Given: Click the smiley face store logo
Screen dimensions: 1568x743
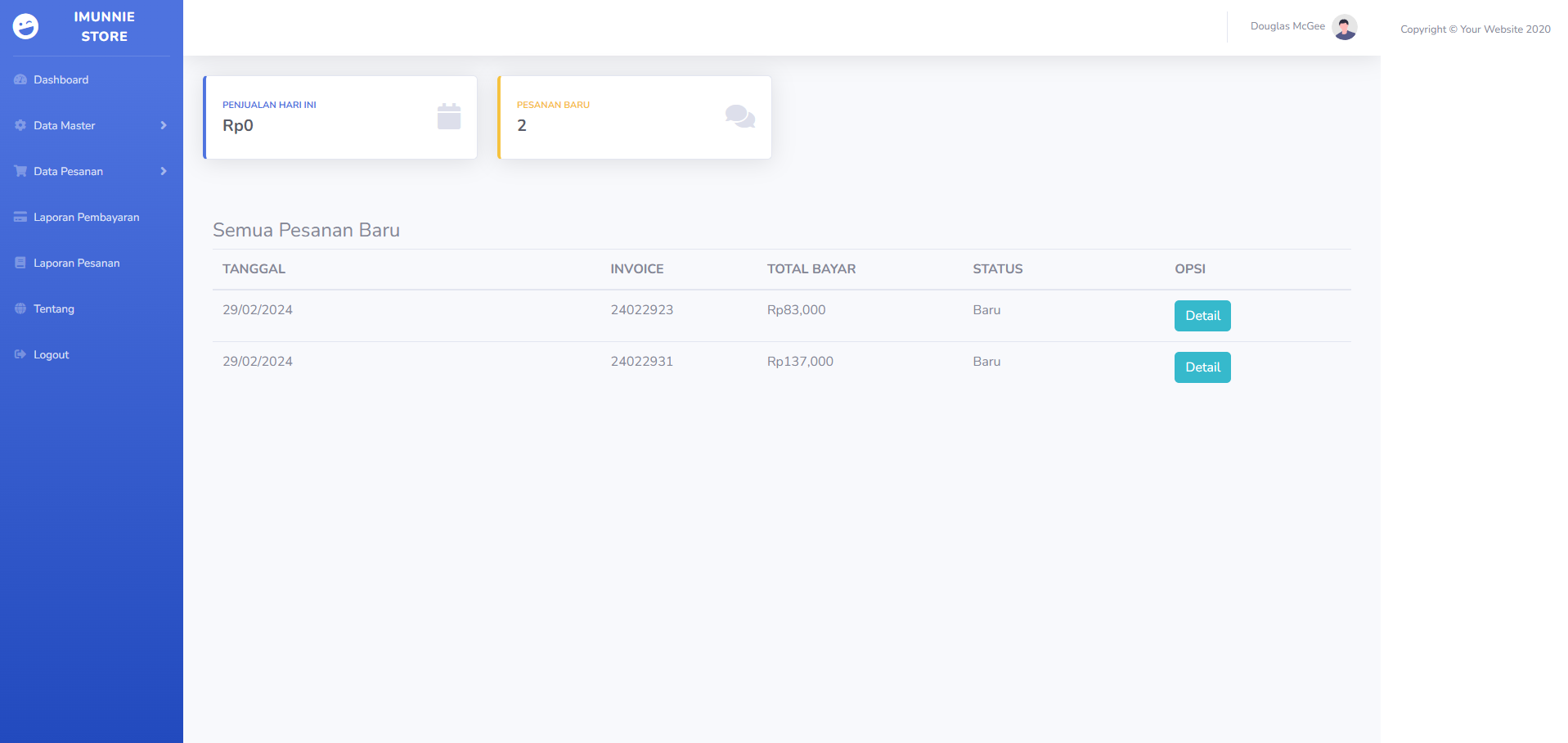Looking at the screenshot, I should click(x=25, y=27).
